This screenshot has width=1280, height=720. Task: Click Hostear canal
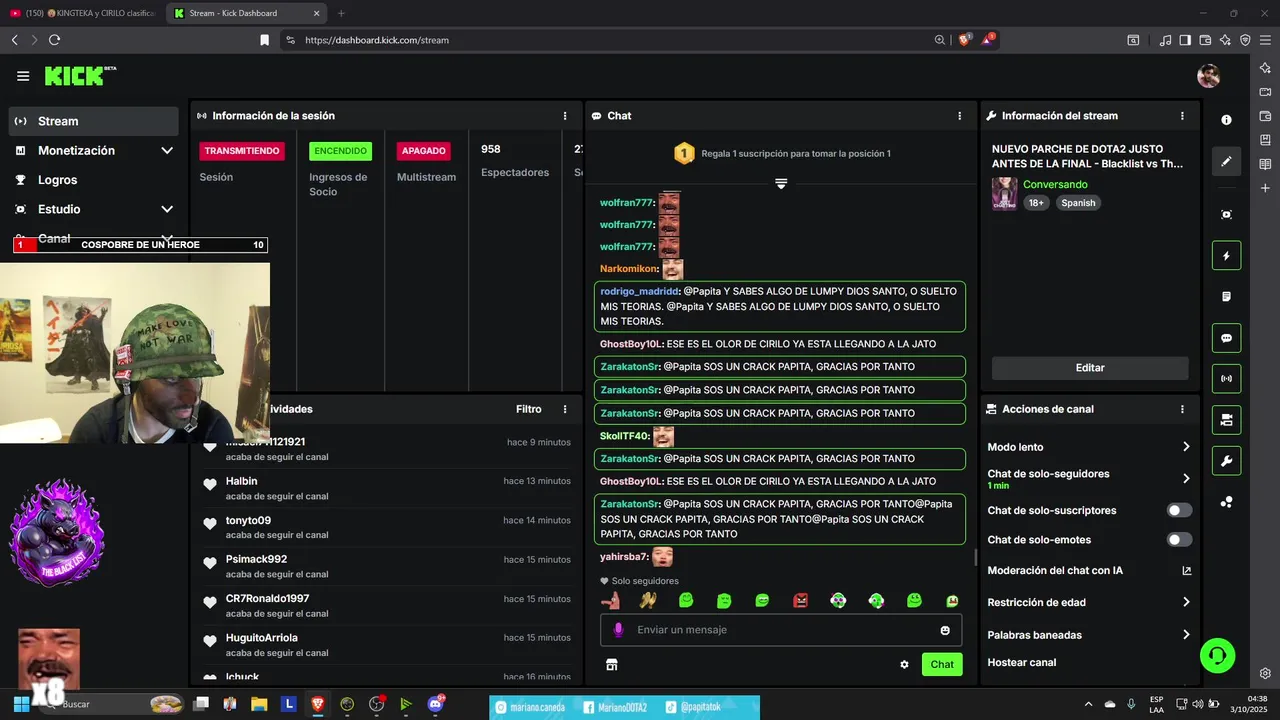click(1022, 662)
